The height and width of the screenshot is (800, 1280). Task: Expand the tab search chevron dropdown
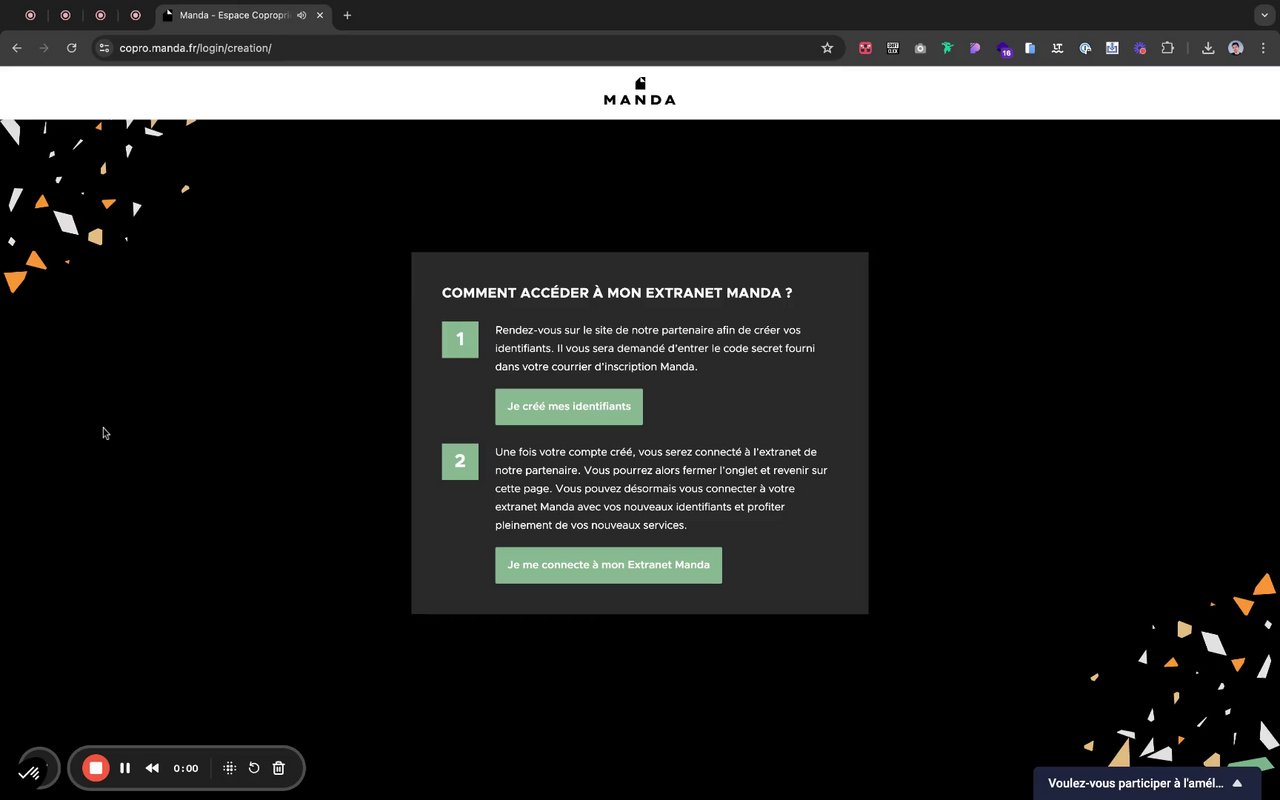pyautogui.click(x=1265, y=15)
